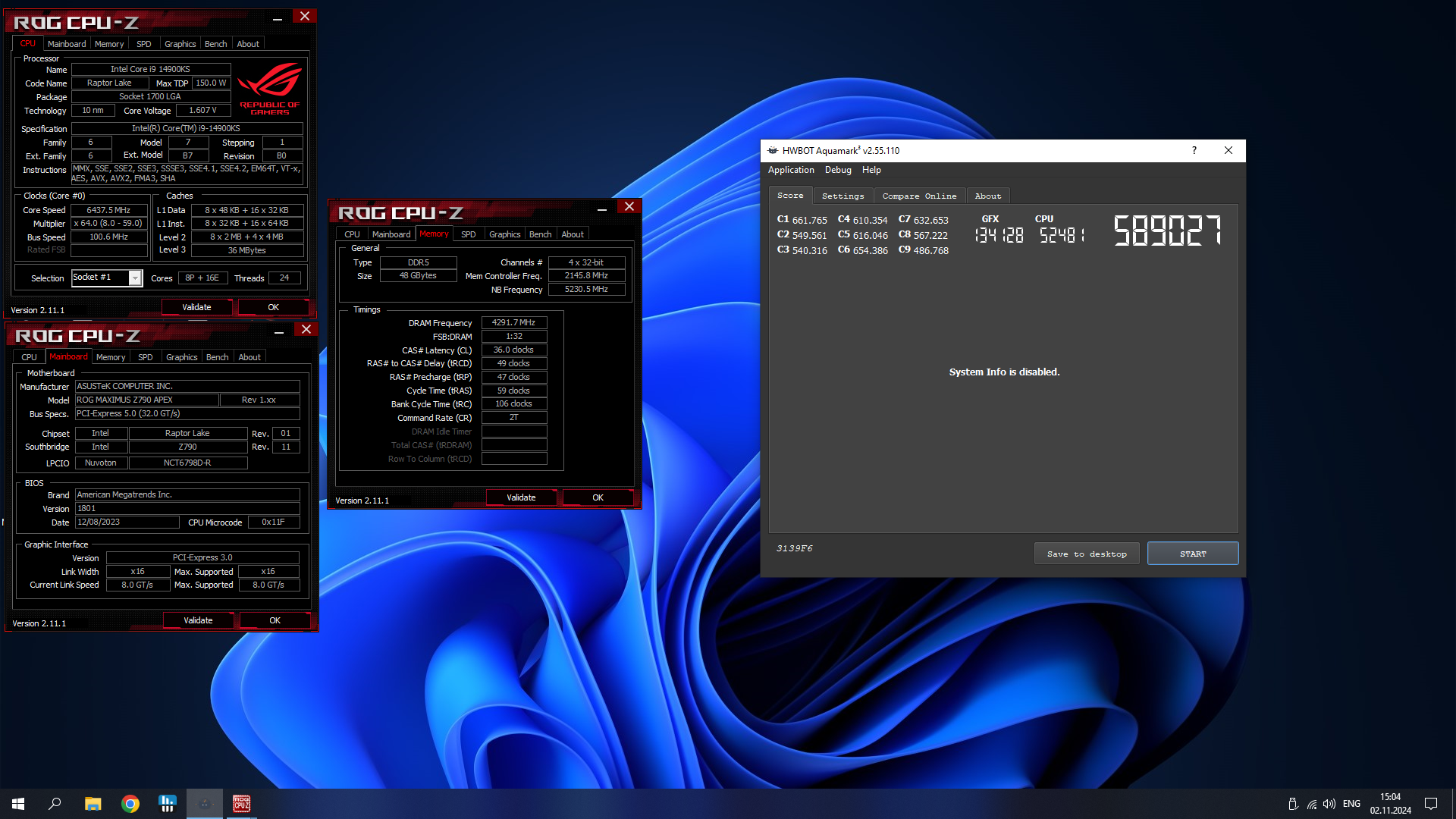Click the Aquamark help question mark button
Screen dimensions: 1456x819
click(1194, 150)
